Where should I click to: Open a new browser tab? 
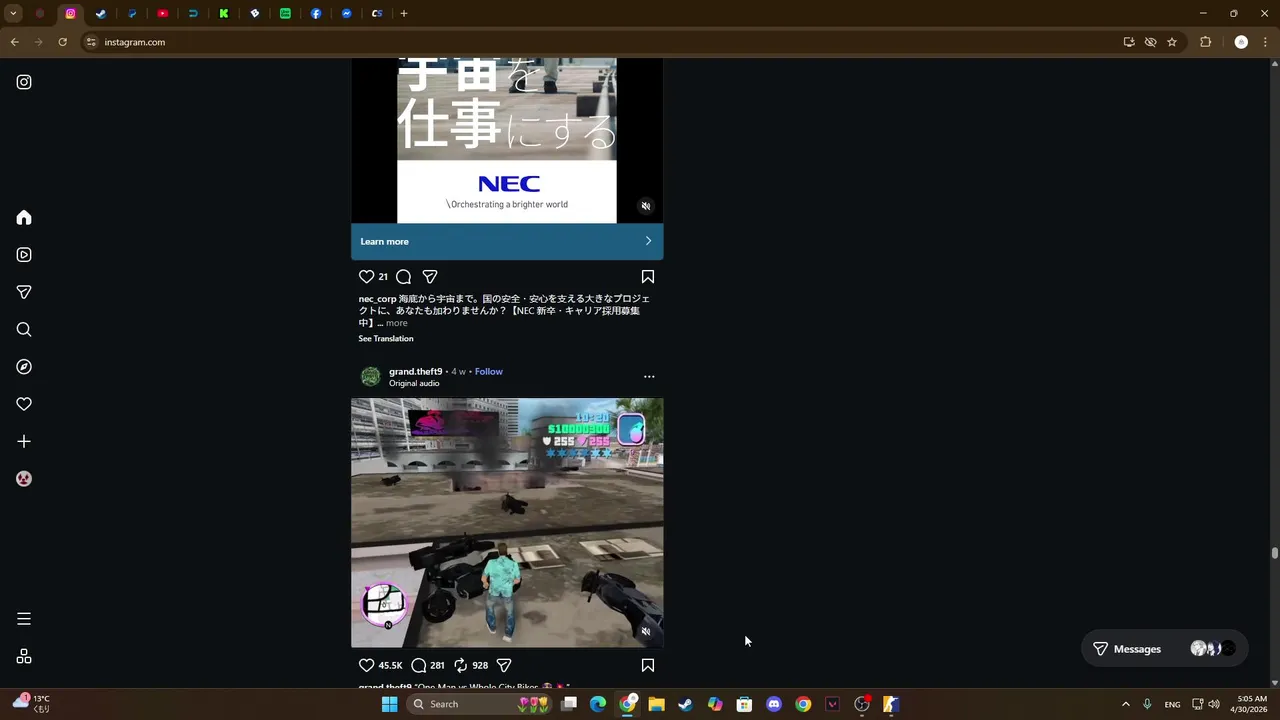pos(404,14)
